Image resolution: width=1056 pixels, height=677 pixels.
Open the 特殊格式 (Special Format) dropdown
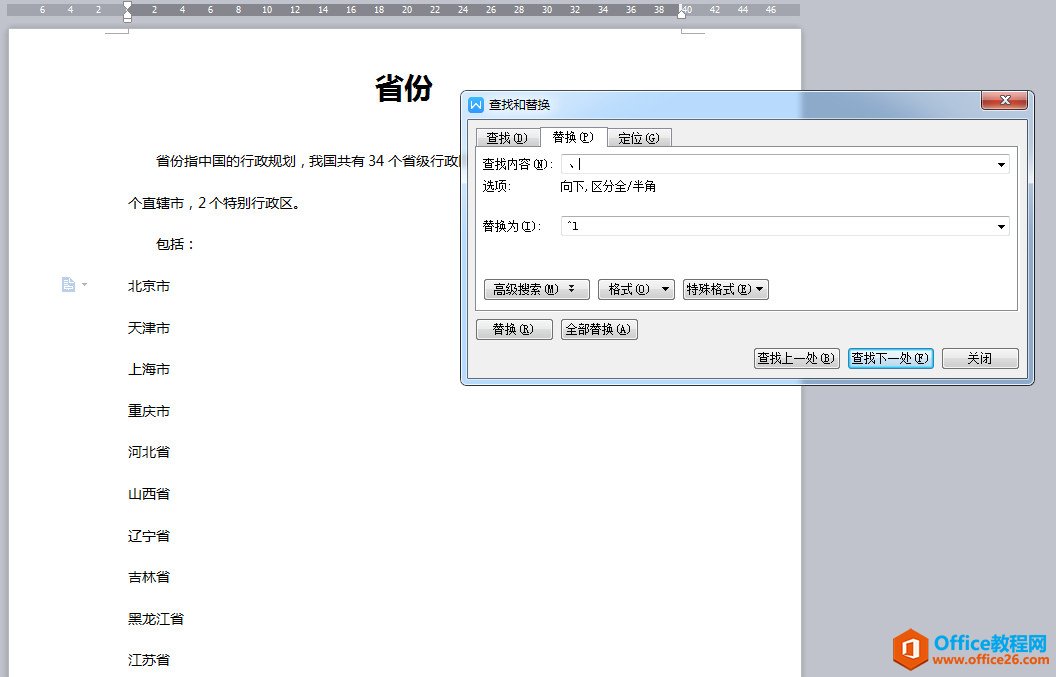[x=725, y=289]
